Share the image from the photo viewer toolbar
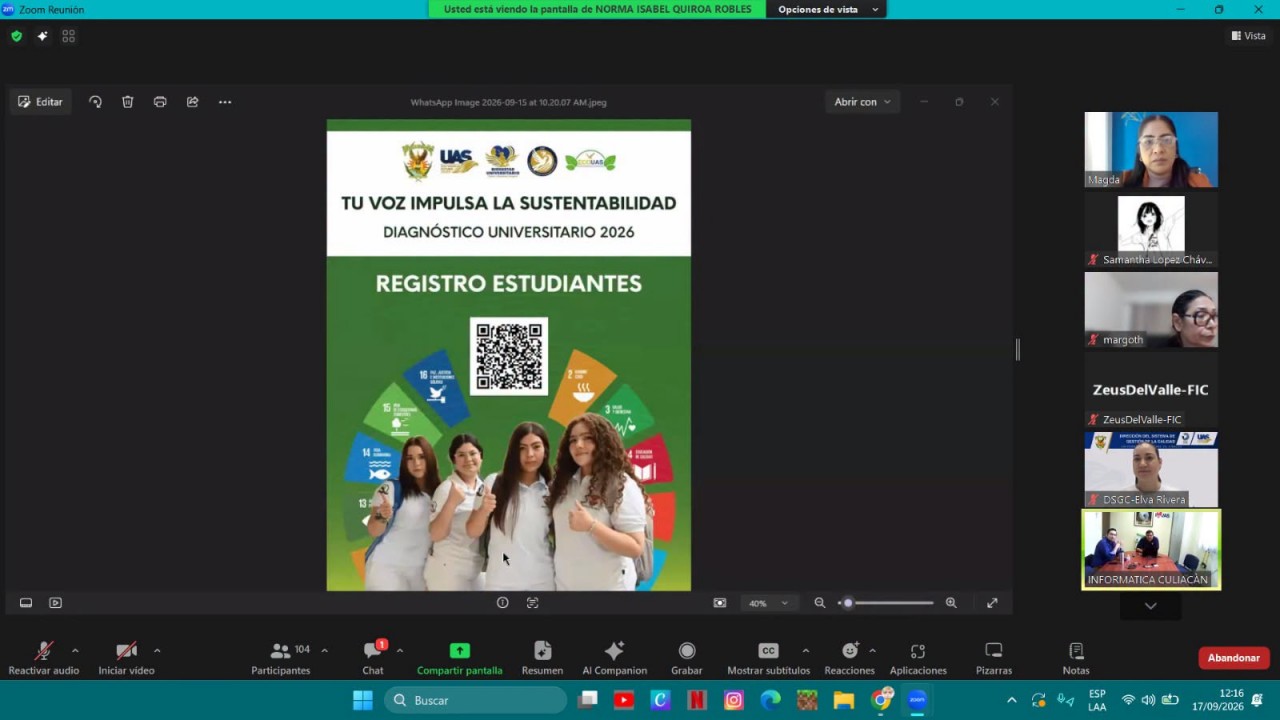This screenshot has height=720, width=1280. coord(193,102)
